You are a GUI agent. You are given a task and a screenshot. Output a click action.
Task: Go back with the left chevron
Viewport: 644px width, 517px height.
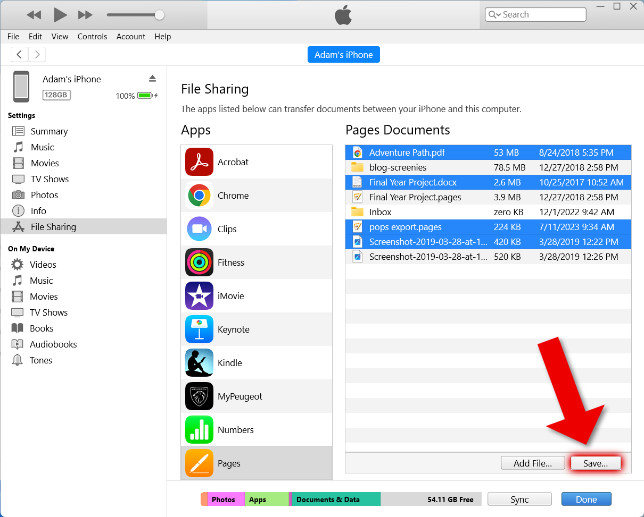19,54
